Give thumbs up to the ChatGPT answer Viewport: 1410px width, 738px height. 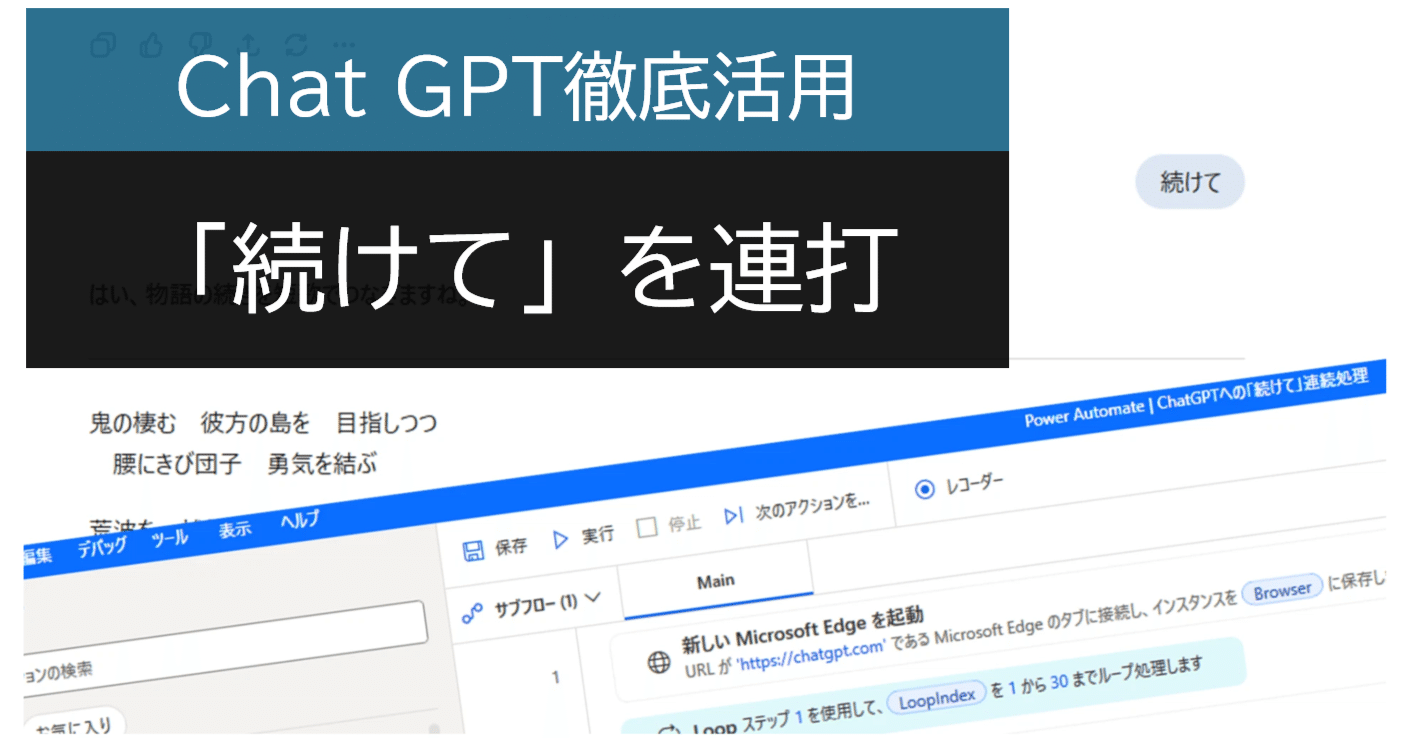tap(151, 44)
